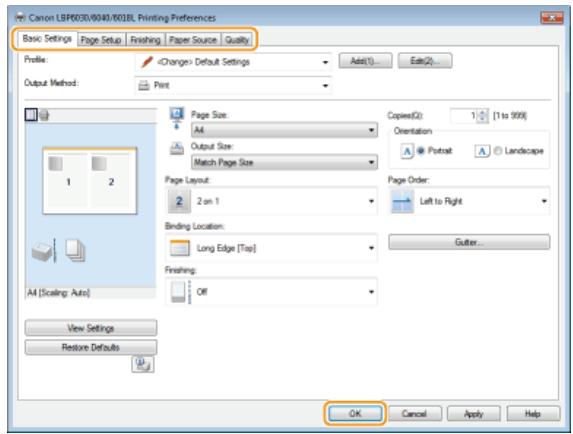Click the Portrait letter A icon
The width and height of the screenshot is (573, 434).
(407, 151)
